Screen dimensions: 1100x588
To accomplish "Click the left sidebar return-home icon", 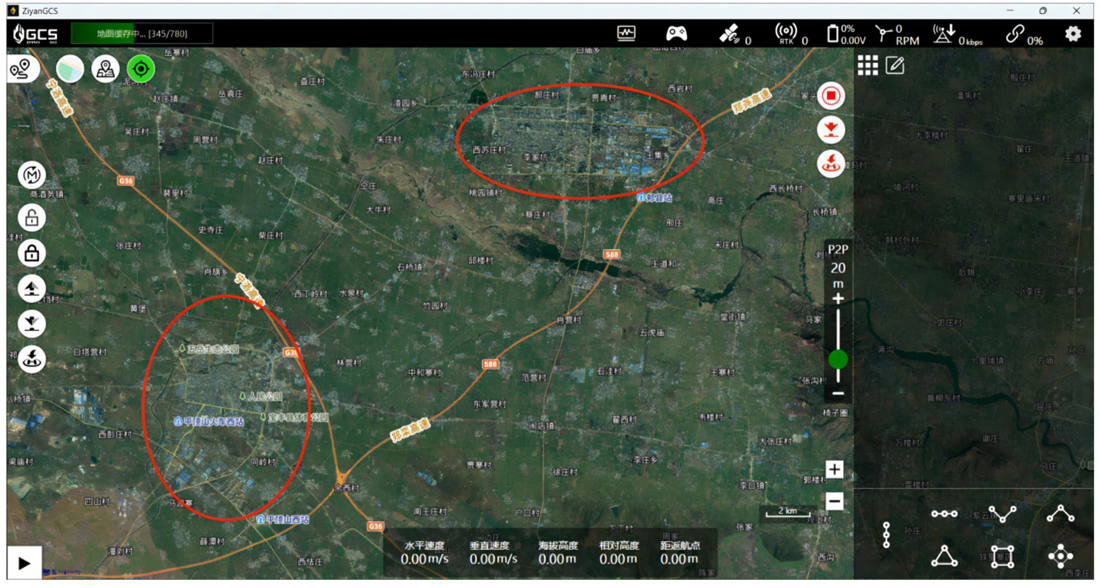I will coord(32,359).
